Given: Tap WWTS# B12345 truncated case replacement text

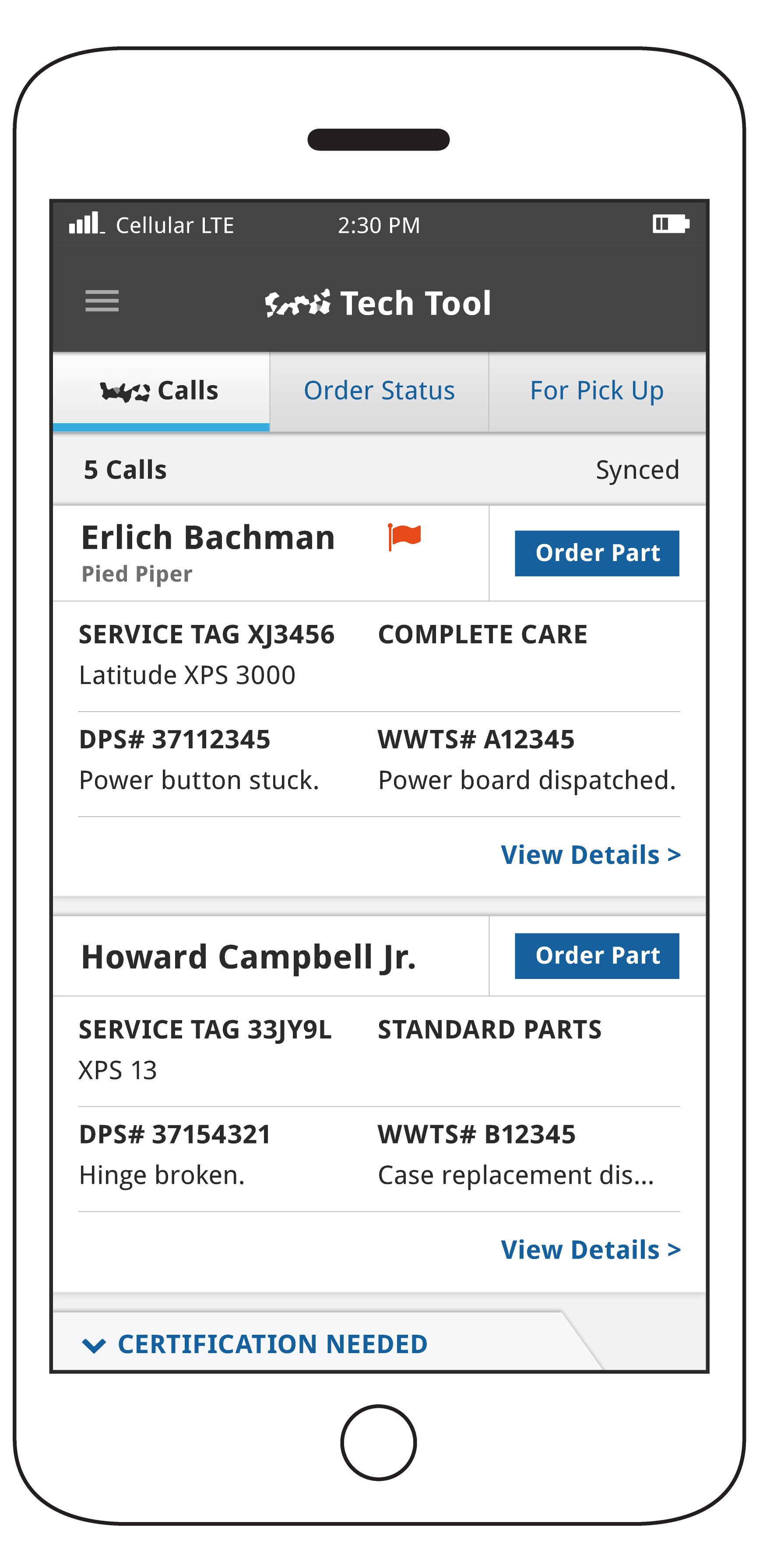Looking at the screenshot, I should click(x=516, y=1175).
